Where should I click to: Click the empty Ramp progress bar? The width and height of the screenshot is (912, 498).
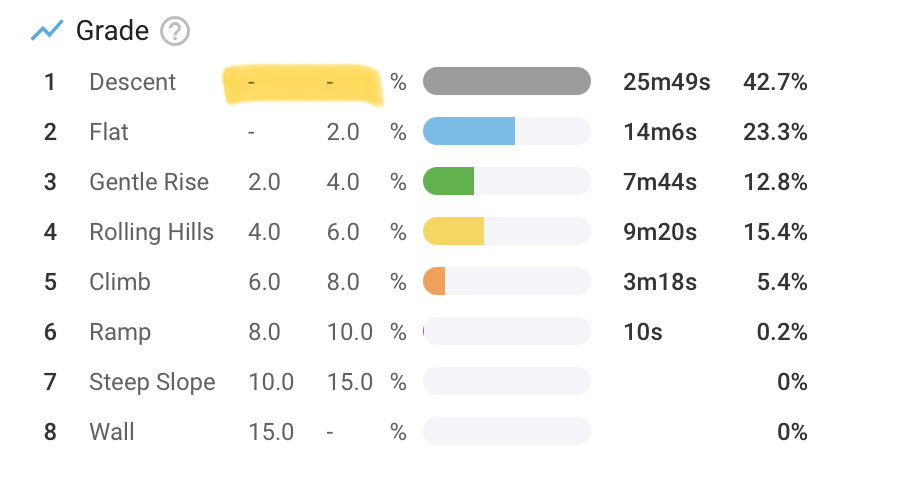click(507, 332)
